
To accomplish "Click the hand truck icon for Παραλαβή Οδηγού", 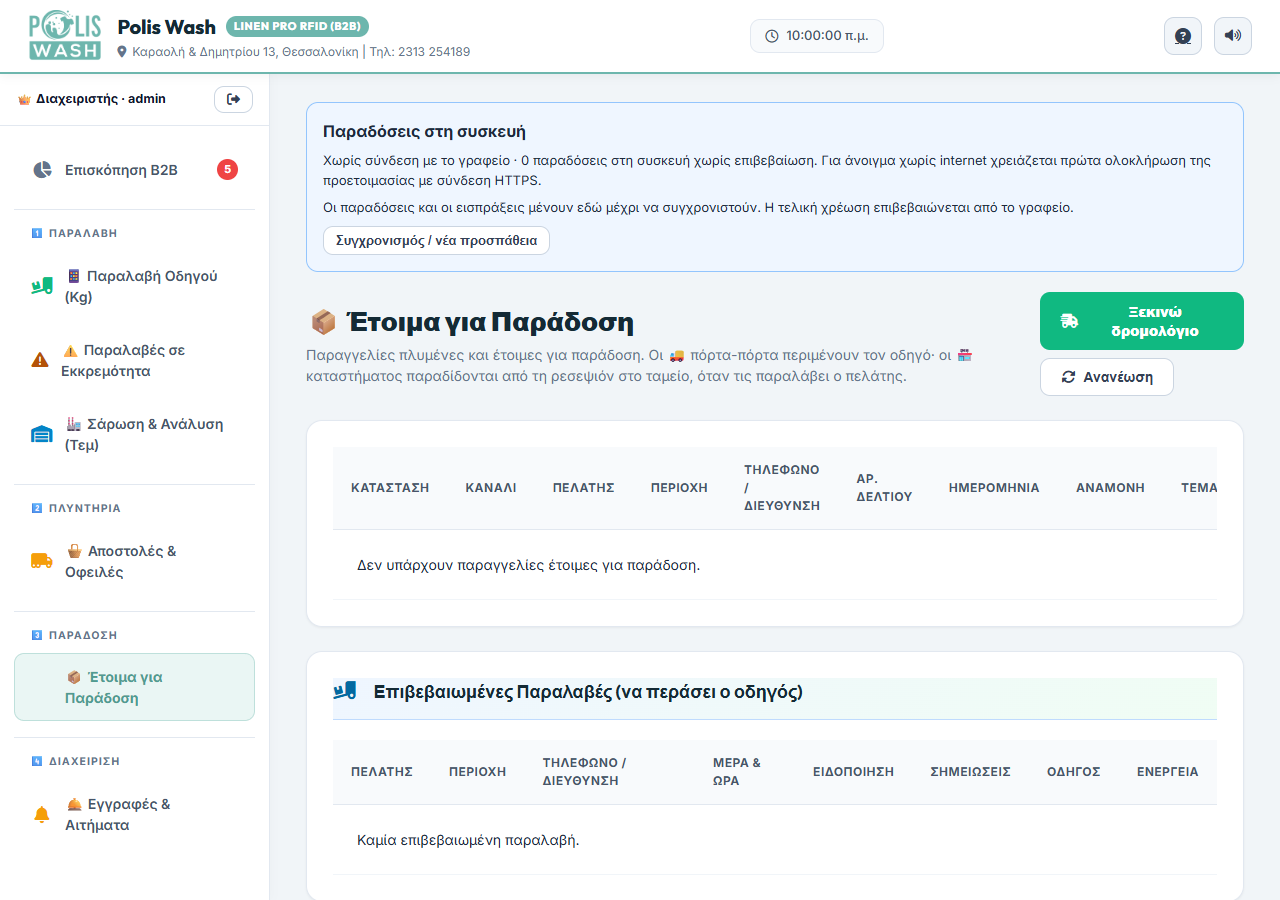I will (41, 287).
